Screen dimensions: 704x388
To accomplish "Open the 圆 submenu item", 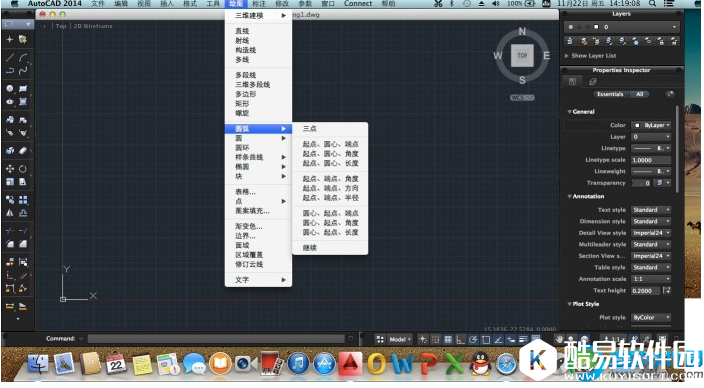I will tap(258, 138).
